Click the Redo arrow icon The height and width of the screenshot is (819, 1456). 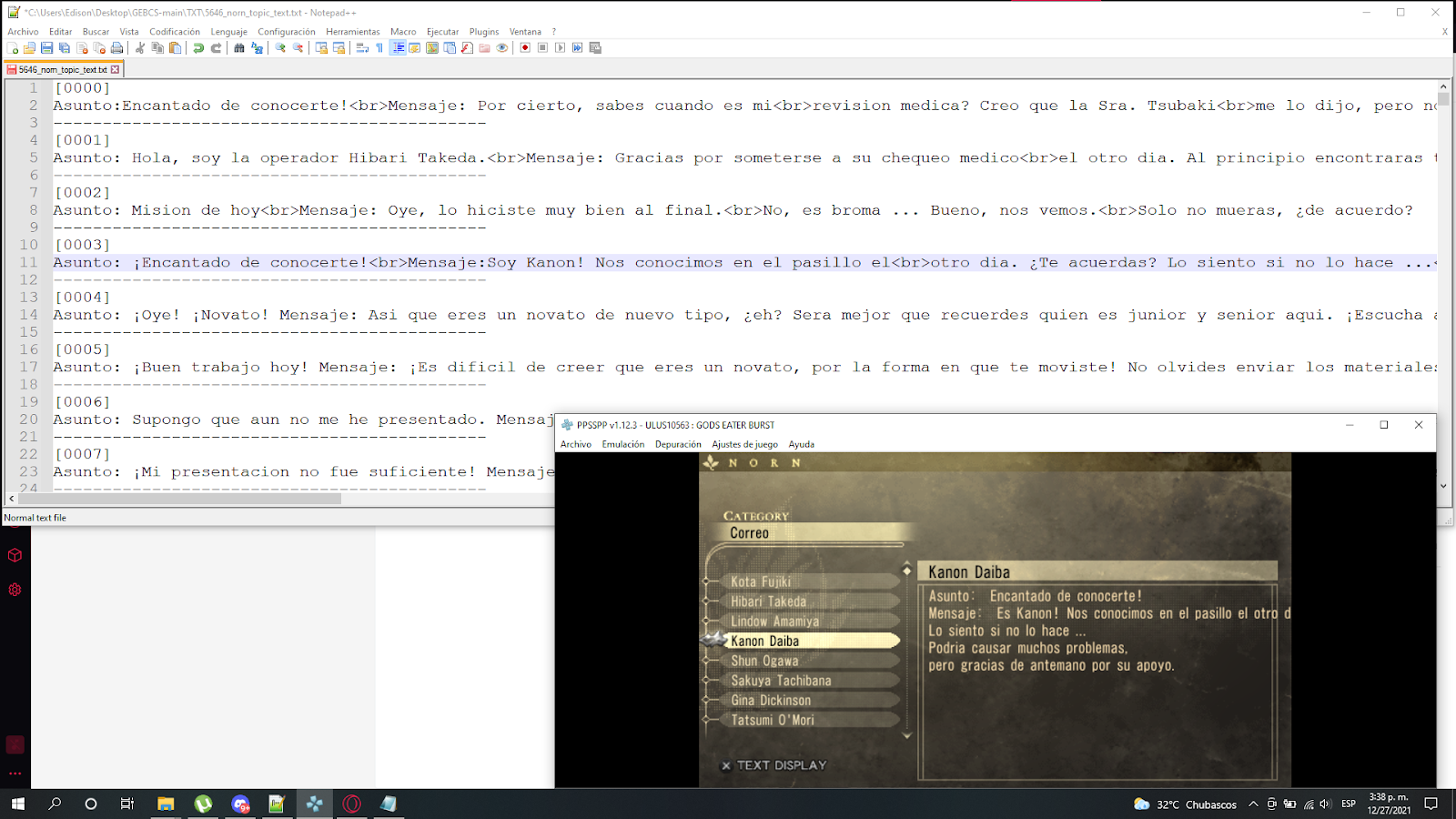pos(216,48)
